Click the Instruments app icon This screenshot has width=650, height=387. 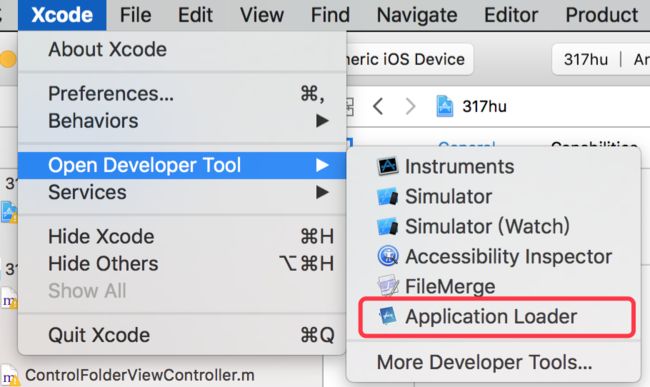pos(388,166)
